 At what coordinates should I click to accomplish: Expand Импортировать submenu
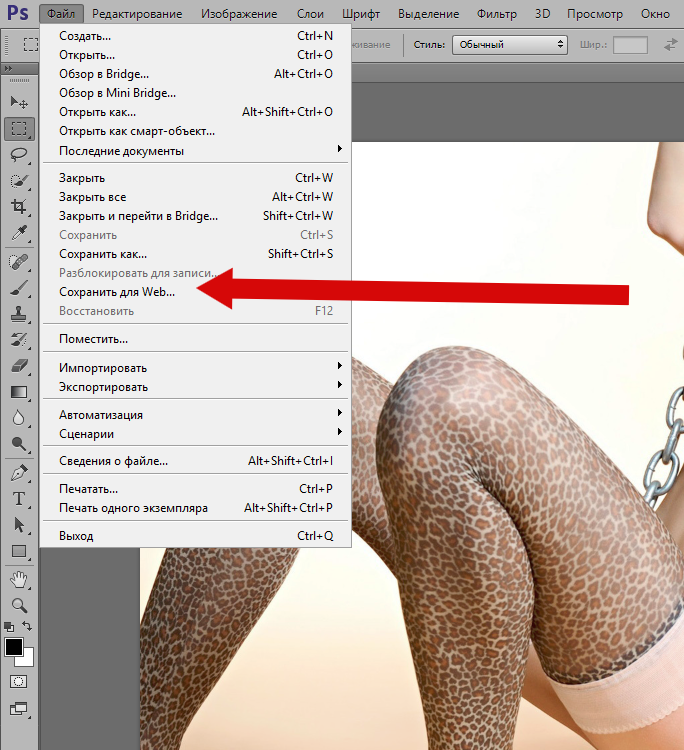194,368
